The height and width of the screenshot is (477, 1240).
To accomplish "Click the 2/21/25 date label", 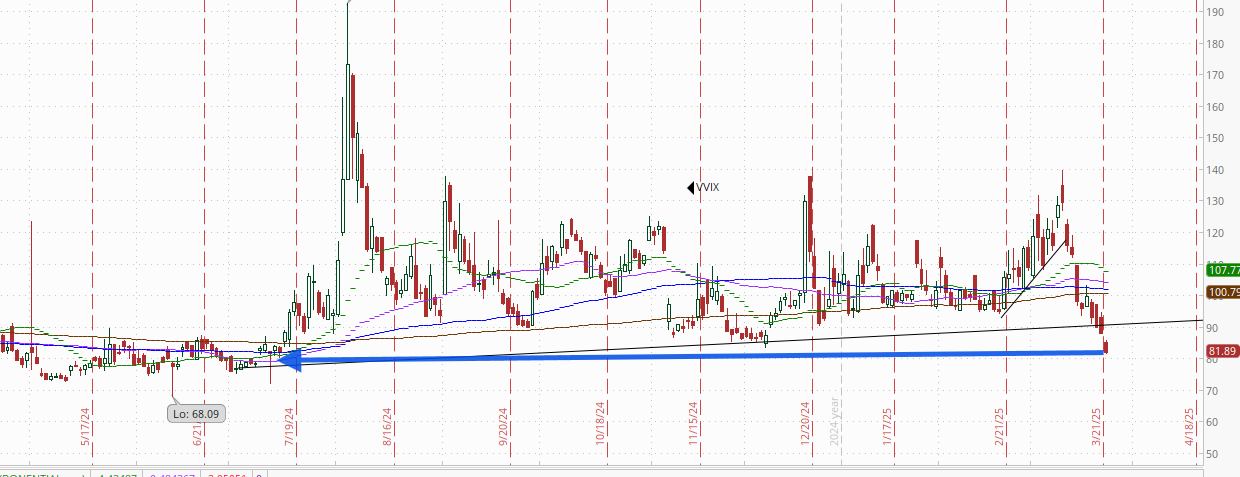I will (x=999, y=427).
